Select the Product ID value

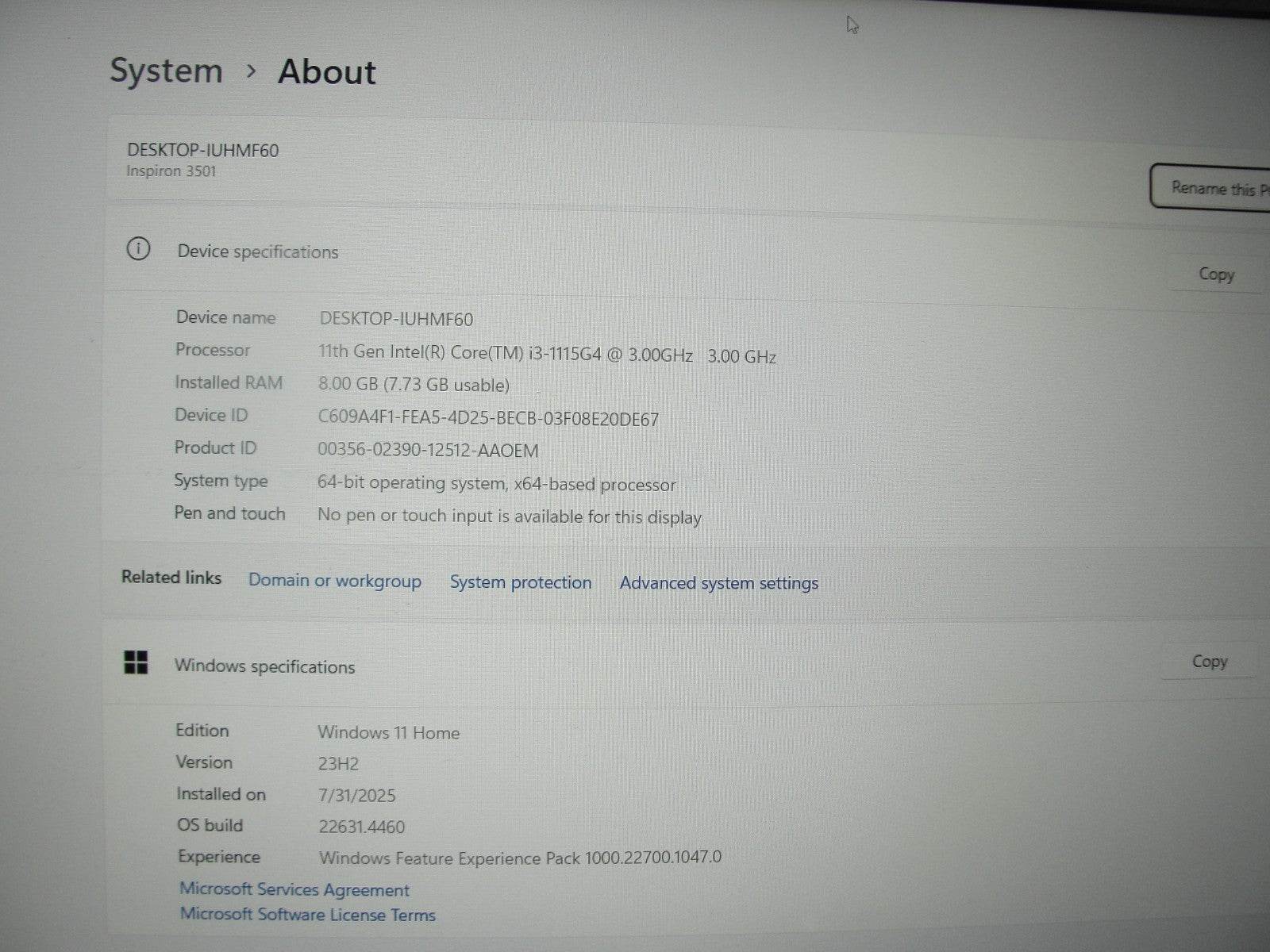tap(427, 450)
